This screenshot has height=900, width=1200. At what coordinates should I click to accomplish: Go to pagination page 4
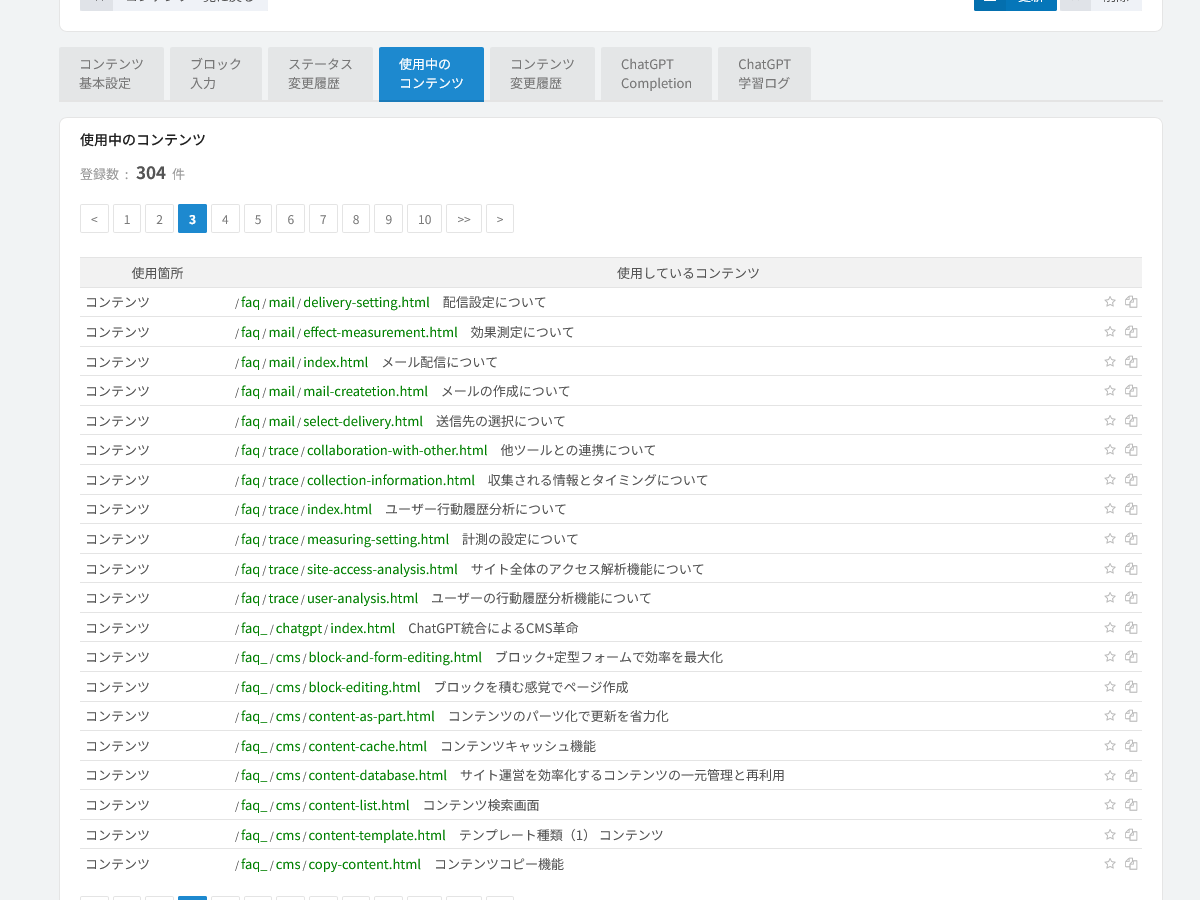click(x=225, y=219)
